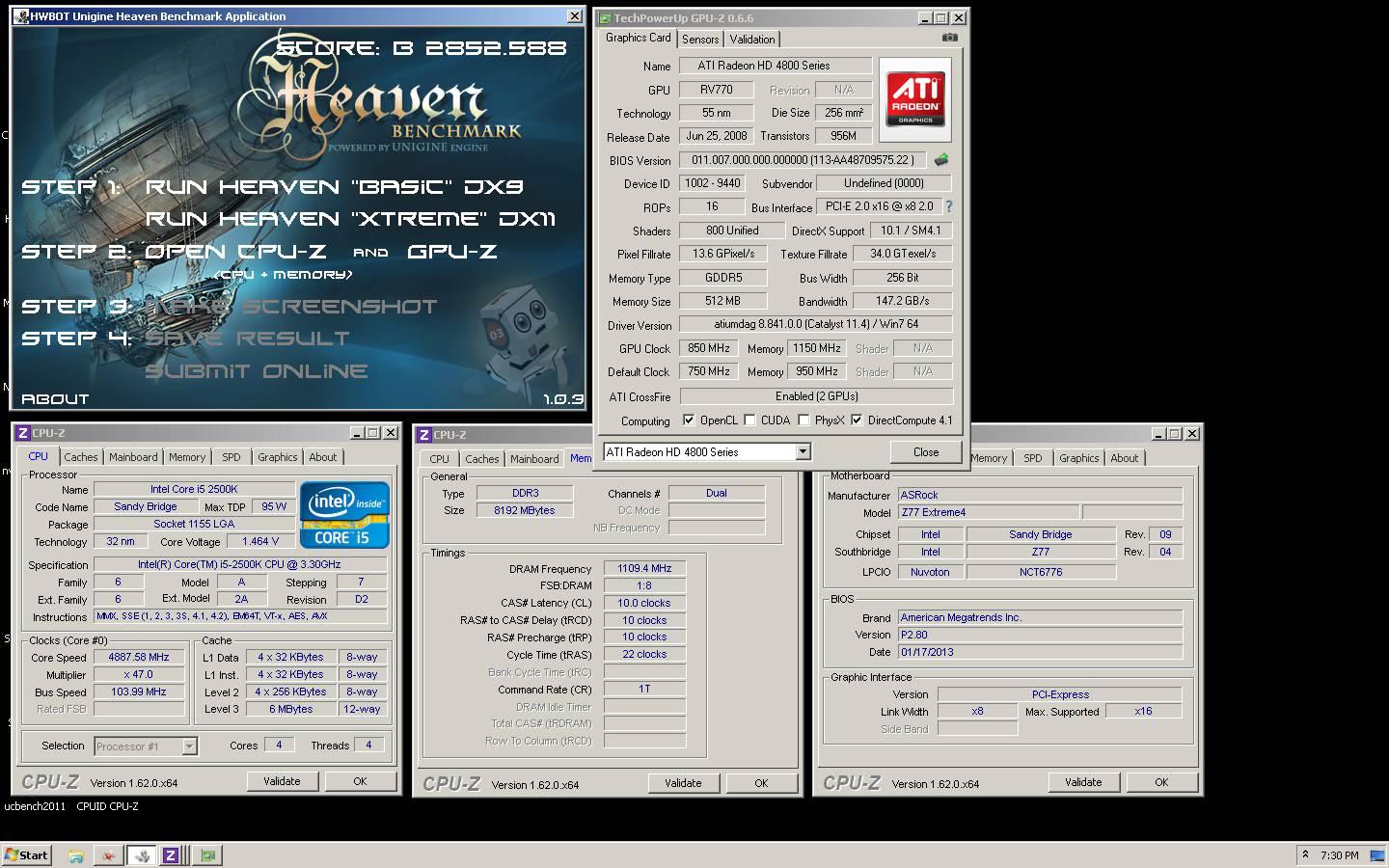Click the BIOS date 01/17/2013 field
Image resolution: width=1389 pixels, height=868 pixels.
(1040, 652)
